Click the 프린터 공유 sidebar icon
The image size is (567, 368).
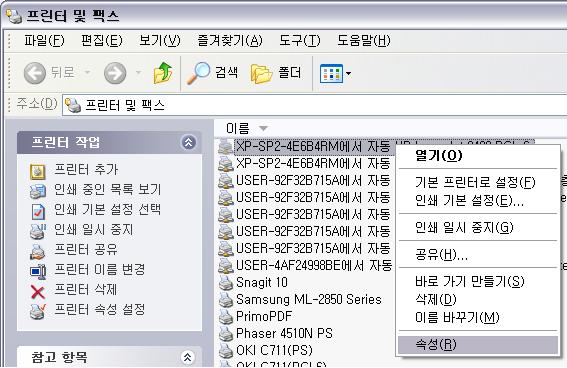tap(38, 252)
